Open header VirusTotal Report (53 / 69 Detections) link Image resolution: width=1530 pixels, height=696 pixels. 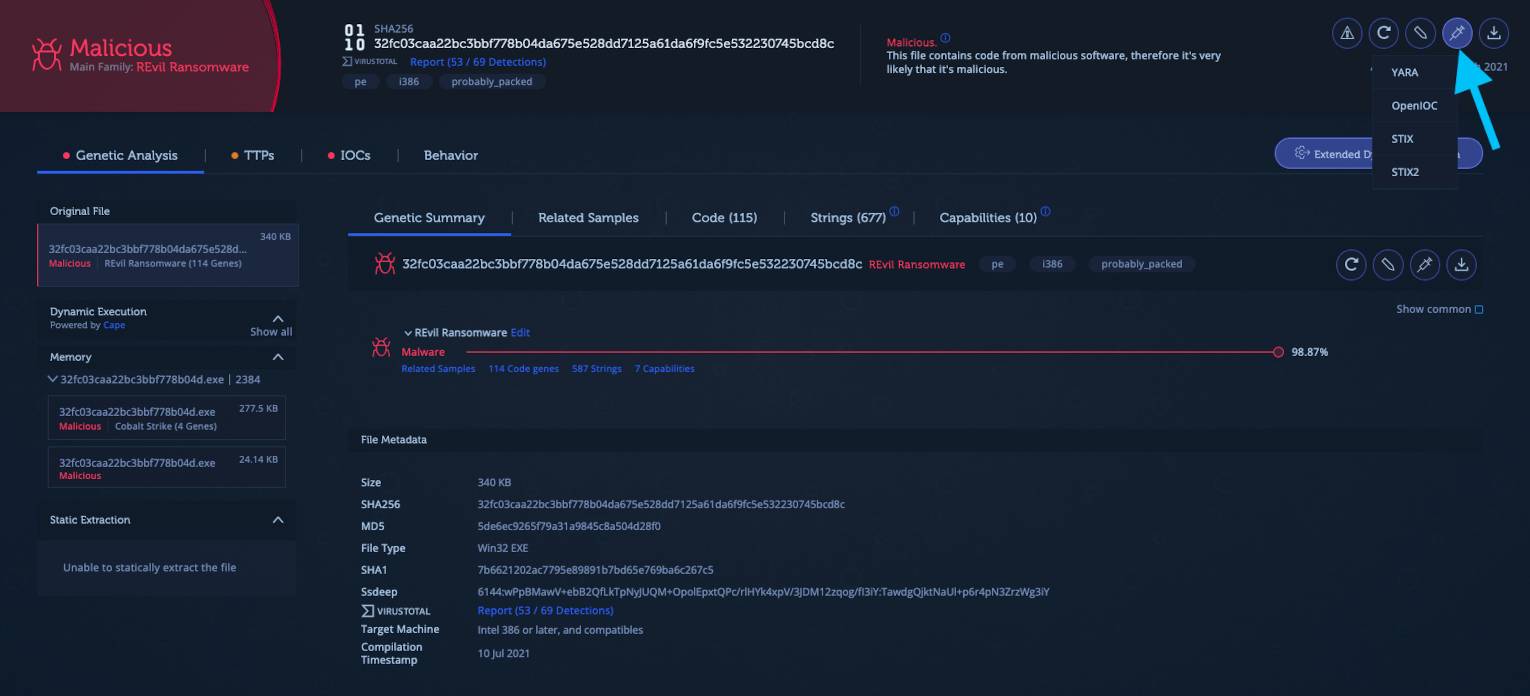tap(478, 62)
